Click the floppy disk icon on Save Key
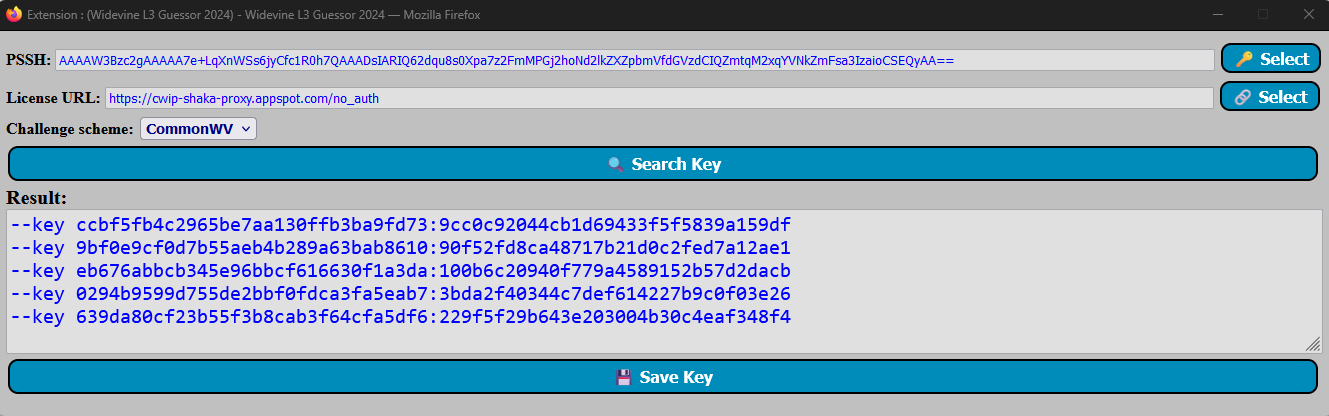This screenshot has height=416, width=1329. click(624, 377)
